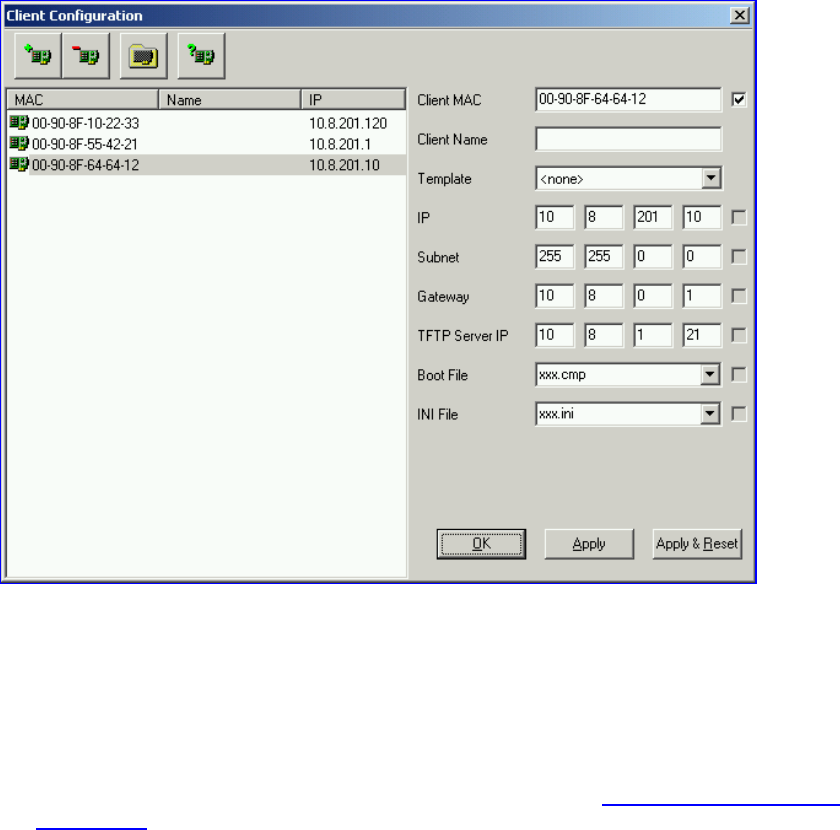Click the Add Client toolbar icon
Image resolution: width=840 pixels, height=830 pixels.
38,56
